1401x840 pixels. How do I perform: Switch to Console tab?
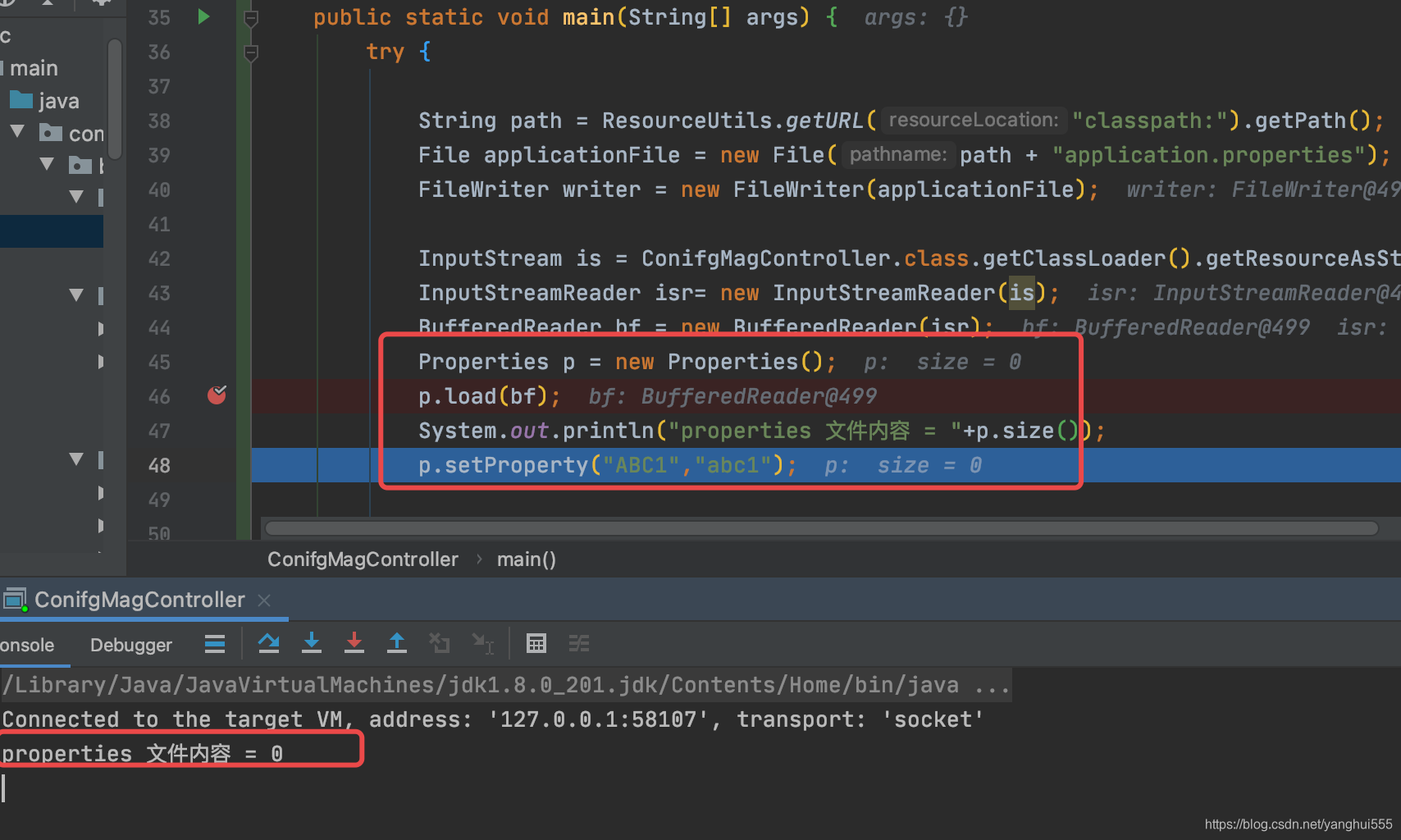[27, 645]
